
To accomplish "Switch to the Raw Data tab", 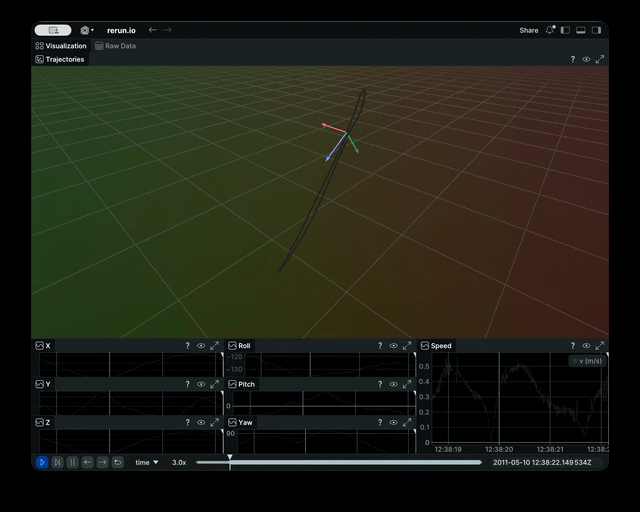I will click(x=116, y=46).
